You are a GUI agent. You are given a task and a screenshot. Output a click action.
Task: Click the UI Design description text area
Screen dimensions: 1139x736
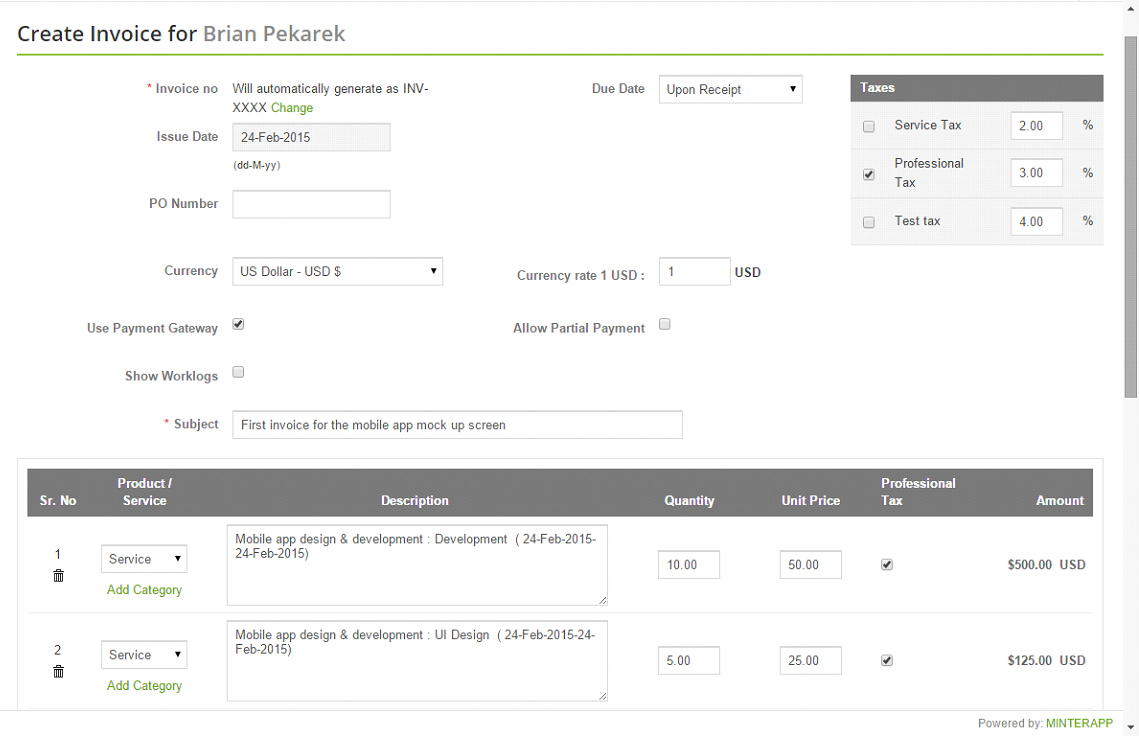tap(417, 661)
